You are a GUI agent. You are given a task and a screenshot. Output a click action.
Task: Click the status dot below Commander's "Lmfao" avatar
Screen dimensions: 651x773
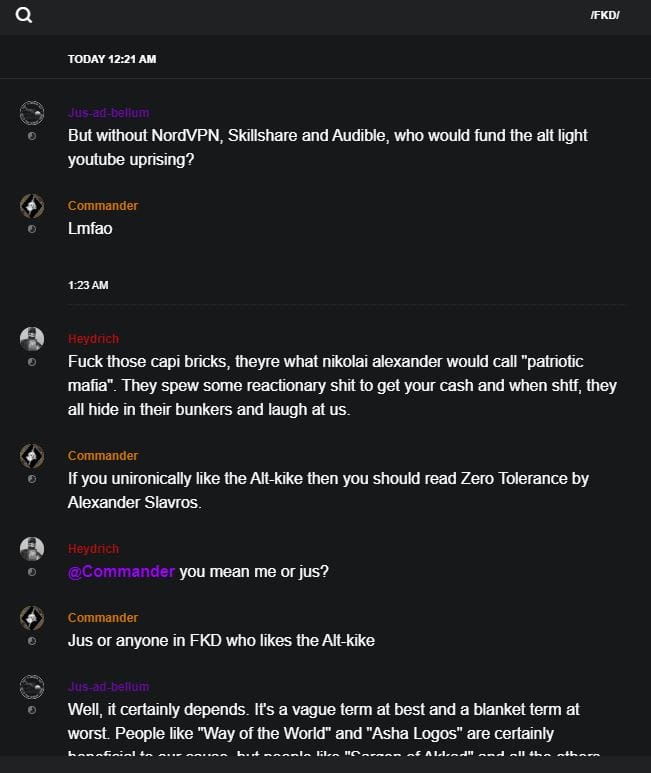click(32, 229)
